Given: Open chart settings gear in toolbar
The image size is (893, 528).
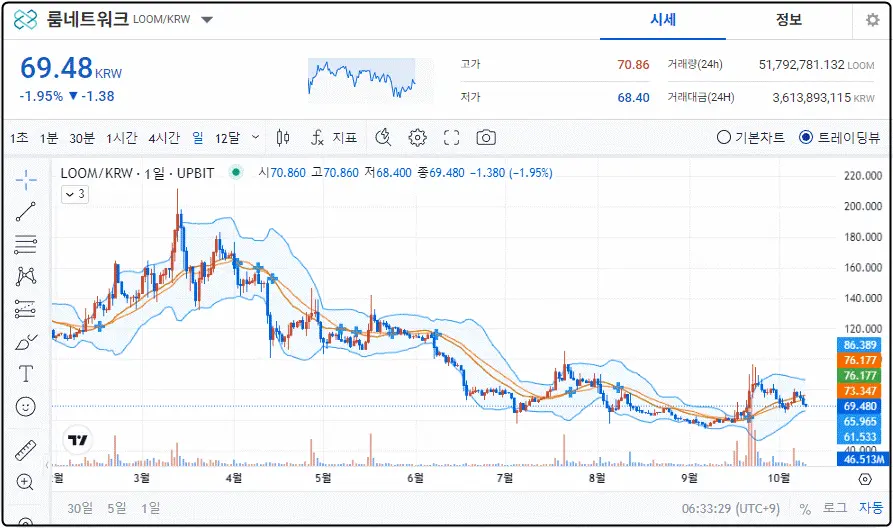Looking at the screenshot, I should click(x=417, y=137).
